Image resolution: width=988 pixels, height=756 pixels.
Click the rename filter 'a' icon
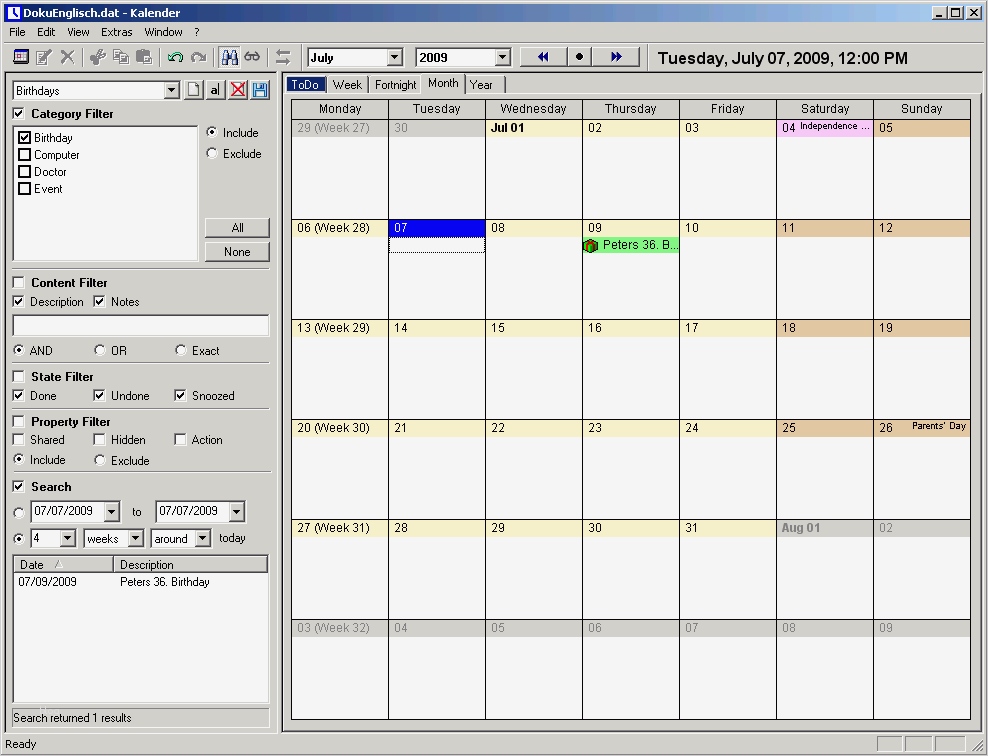215,90
